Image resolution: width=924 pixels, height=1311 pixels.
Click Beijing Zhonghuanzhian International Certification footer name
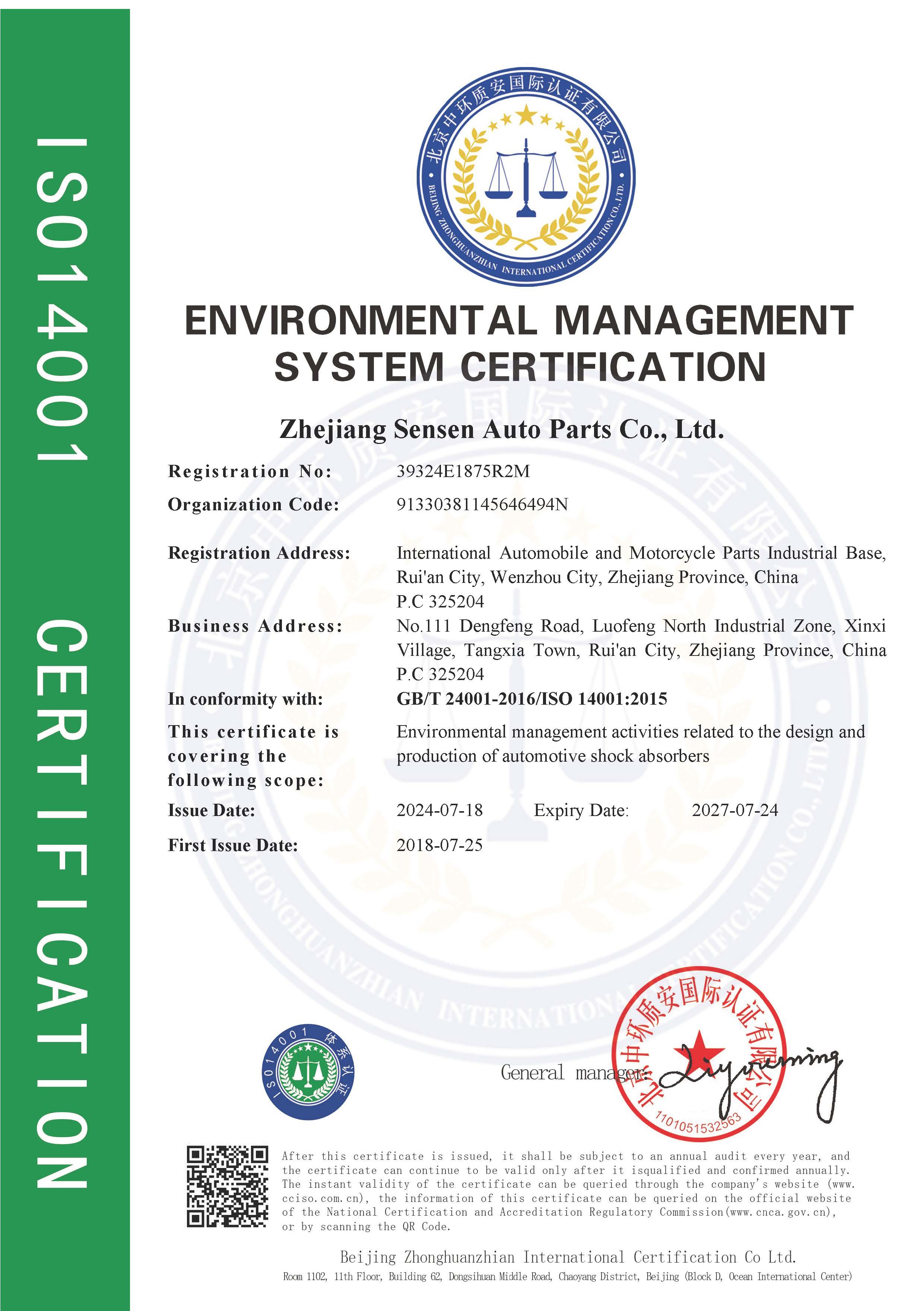[x=568, y=1257]
